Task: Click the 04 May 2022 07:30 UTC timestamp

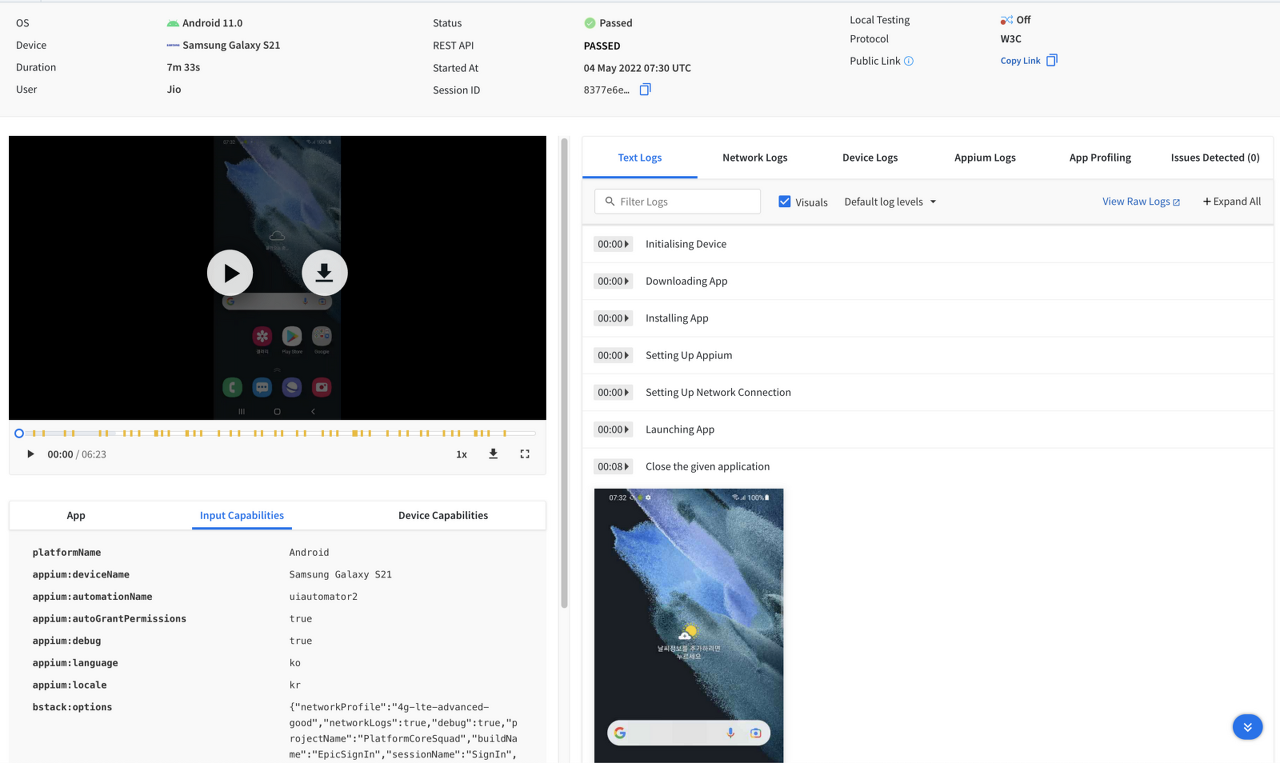Action: [x=637, y=68]
